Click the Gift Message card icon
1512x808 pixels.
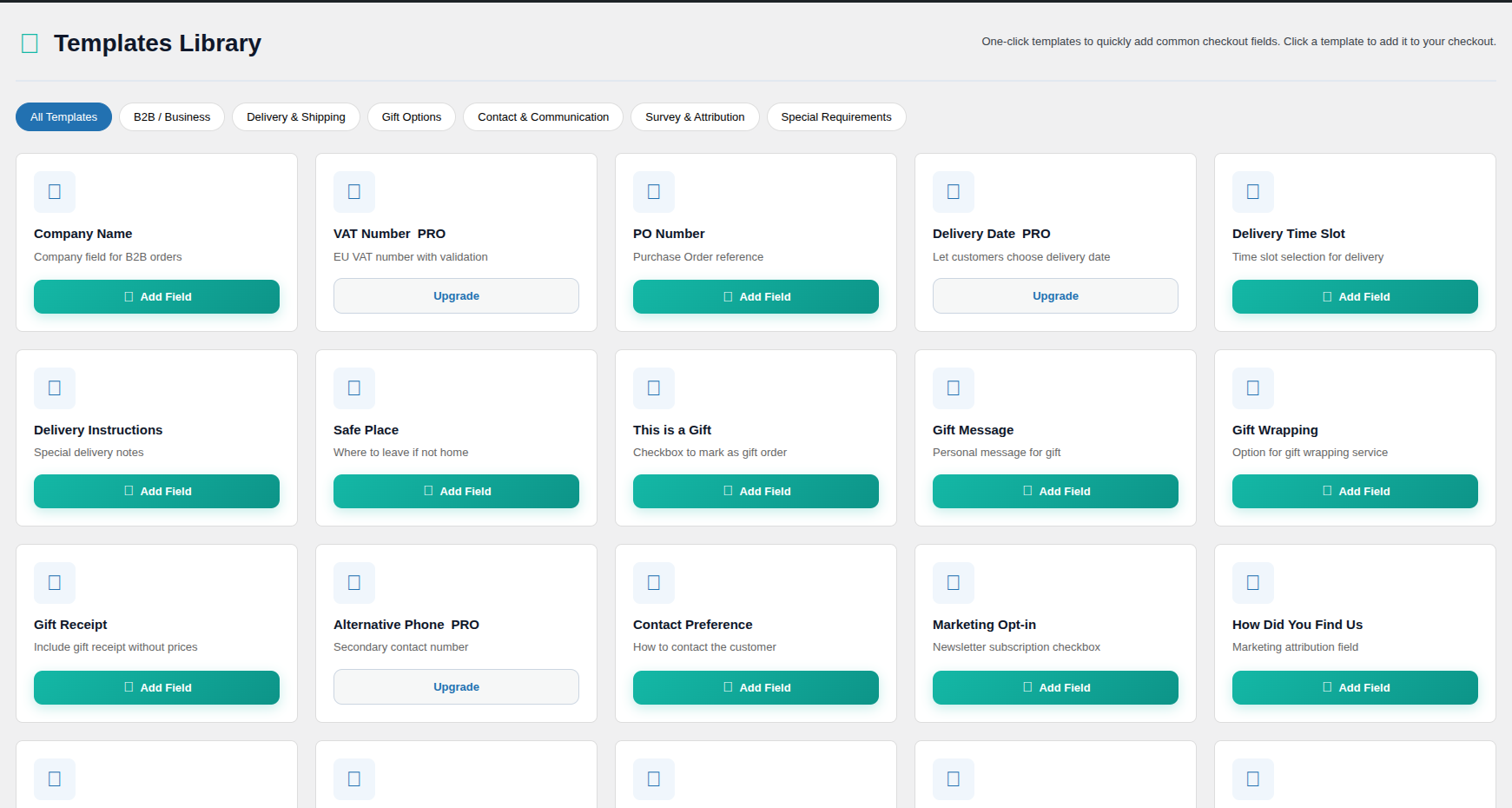click(x=954, y=388)
